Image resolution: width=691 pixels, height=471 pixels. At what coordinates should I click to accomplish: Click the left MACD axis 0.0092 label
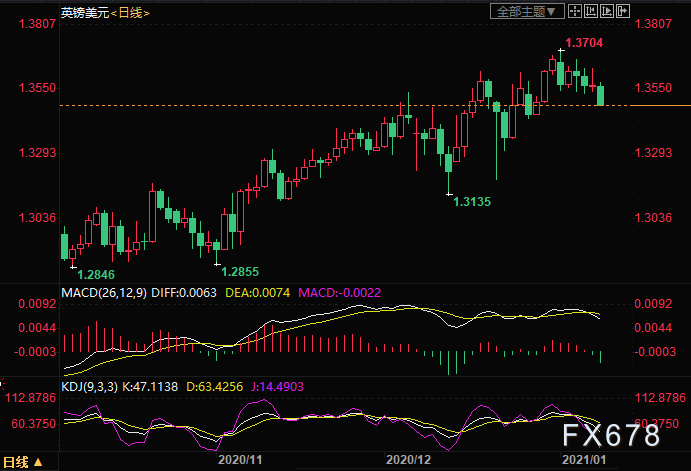click(x=37, y=304)
